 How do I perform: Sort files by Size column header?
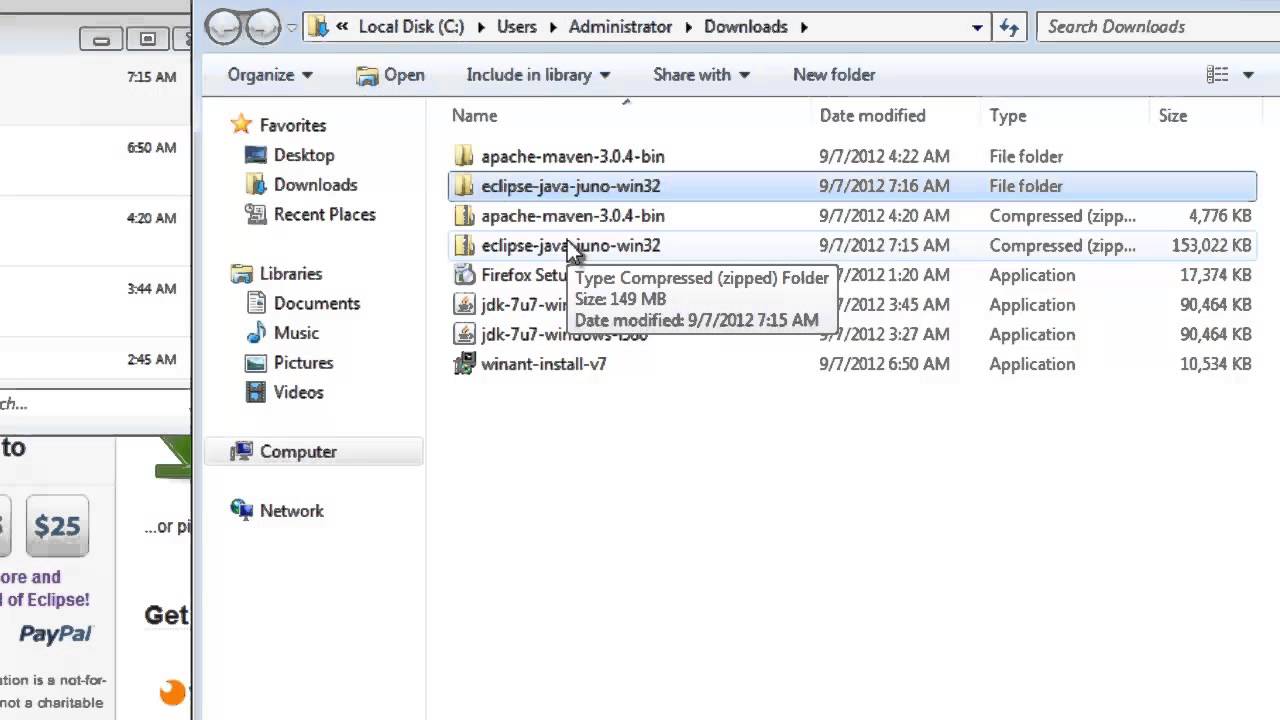[1172, 116]
